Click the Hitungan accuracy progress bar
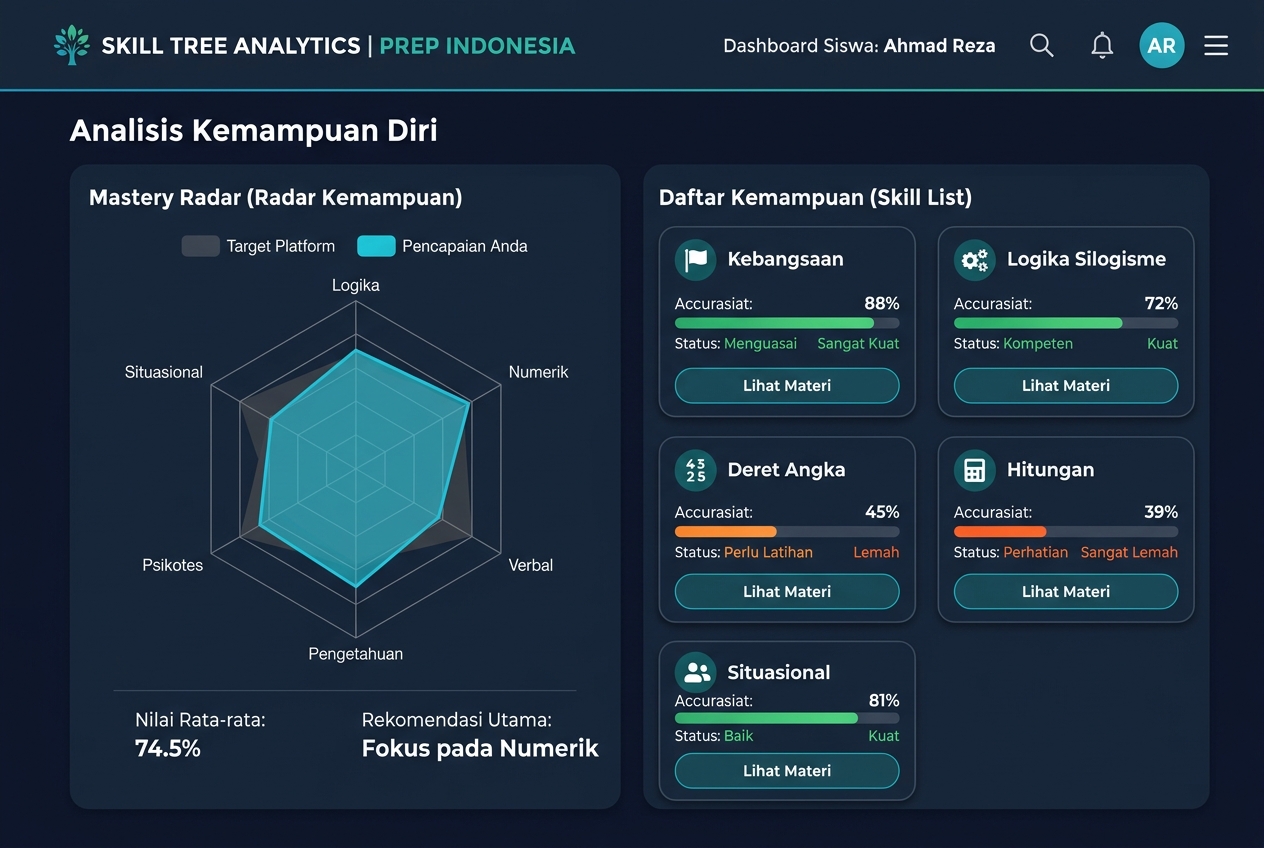 coord(1066,532)
